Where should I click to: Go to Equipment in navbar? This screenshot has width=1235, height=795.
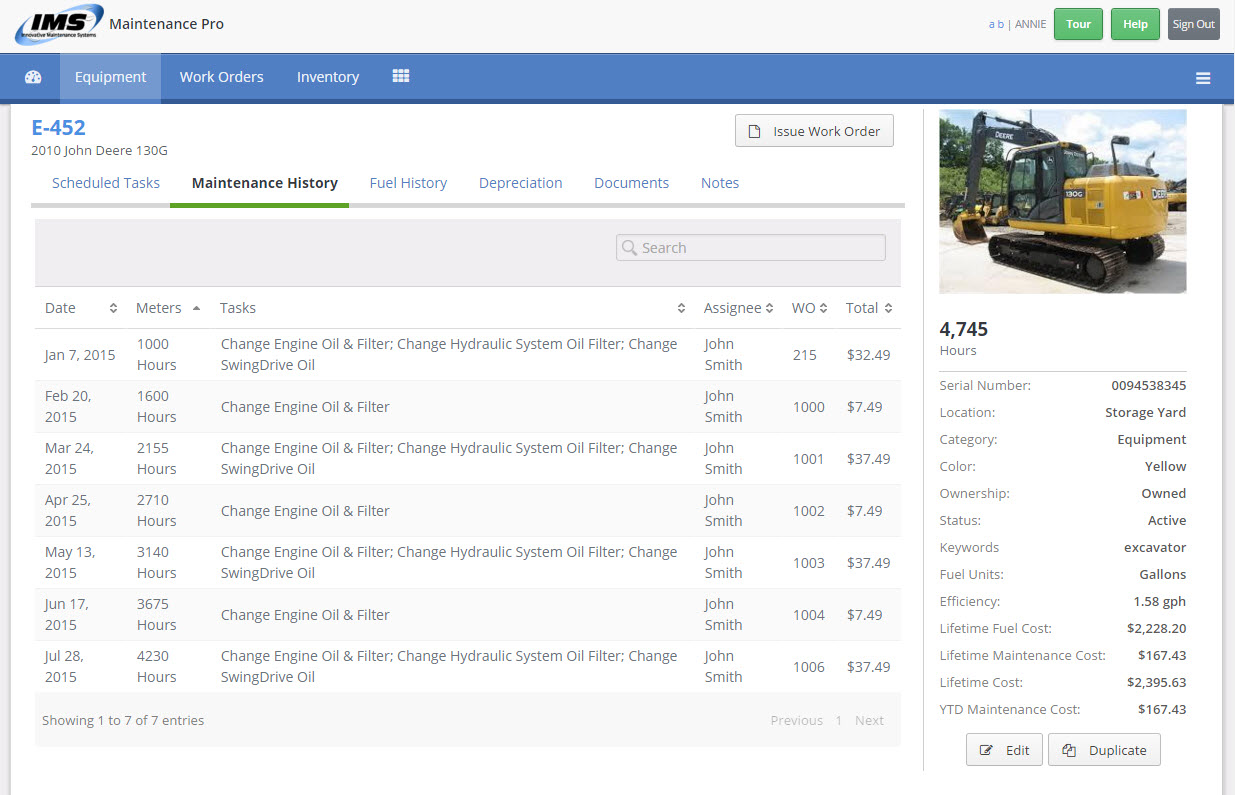(110, 77)
